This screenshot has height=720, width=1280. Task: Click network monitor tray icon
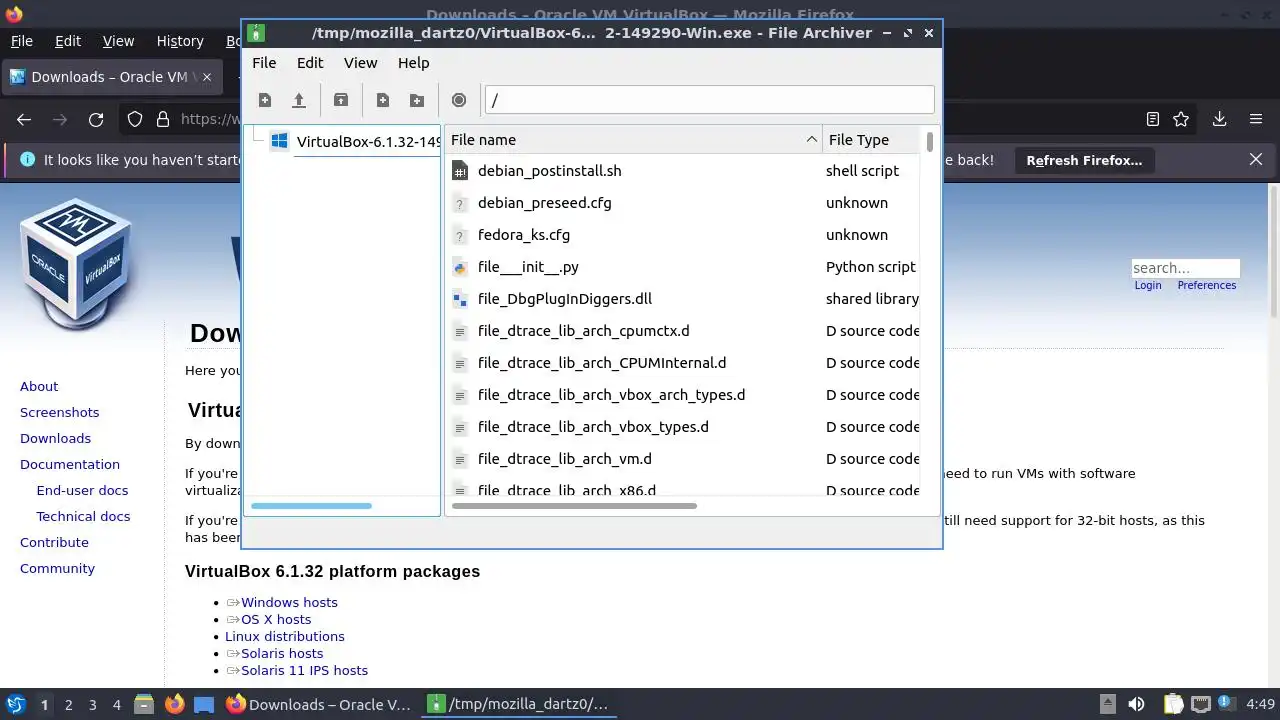[x=1202, y=704]
